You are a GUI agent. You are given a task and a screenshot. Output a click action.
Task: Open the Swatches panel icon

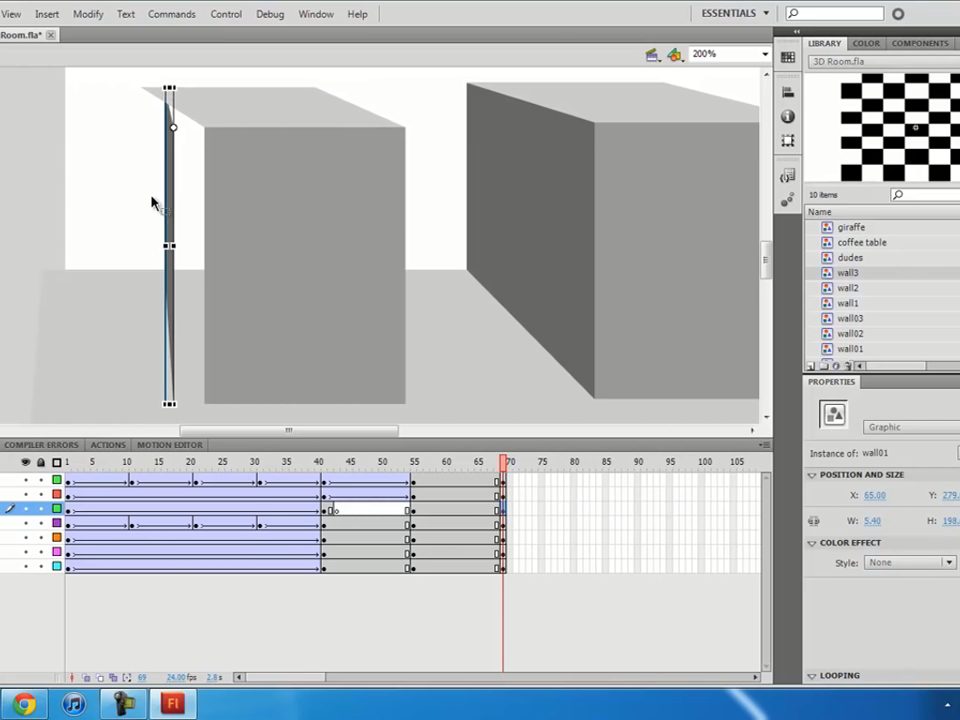(788, 58)
